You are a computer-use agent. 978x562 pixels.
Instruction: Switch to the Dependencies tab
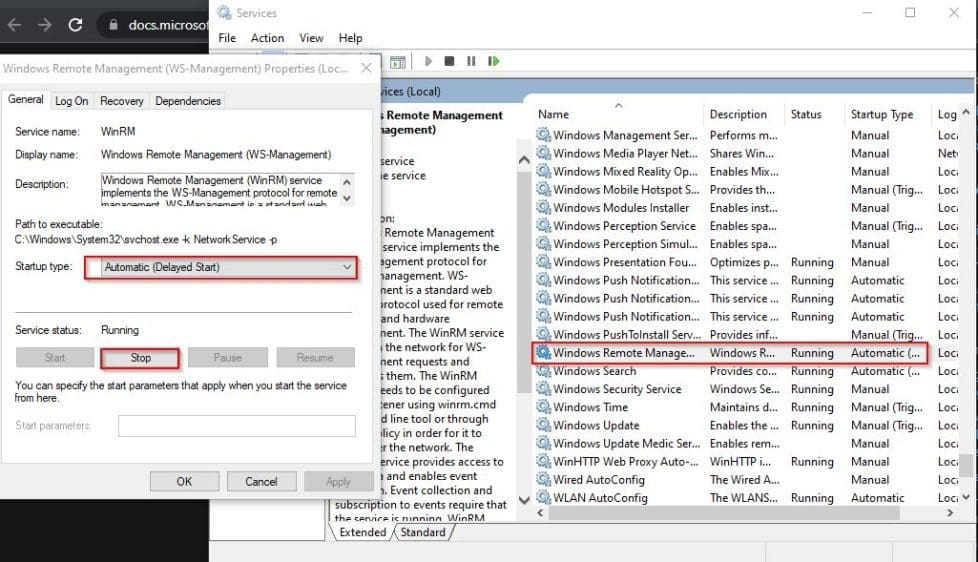[188, 101]
